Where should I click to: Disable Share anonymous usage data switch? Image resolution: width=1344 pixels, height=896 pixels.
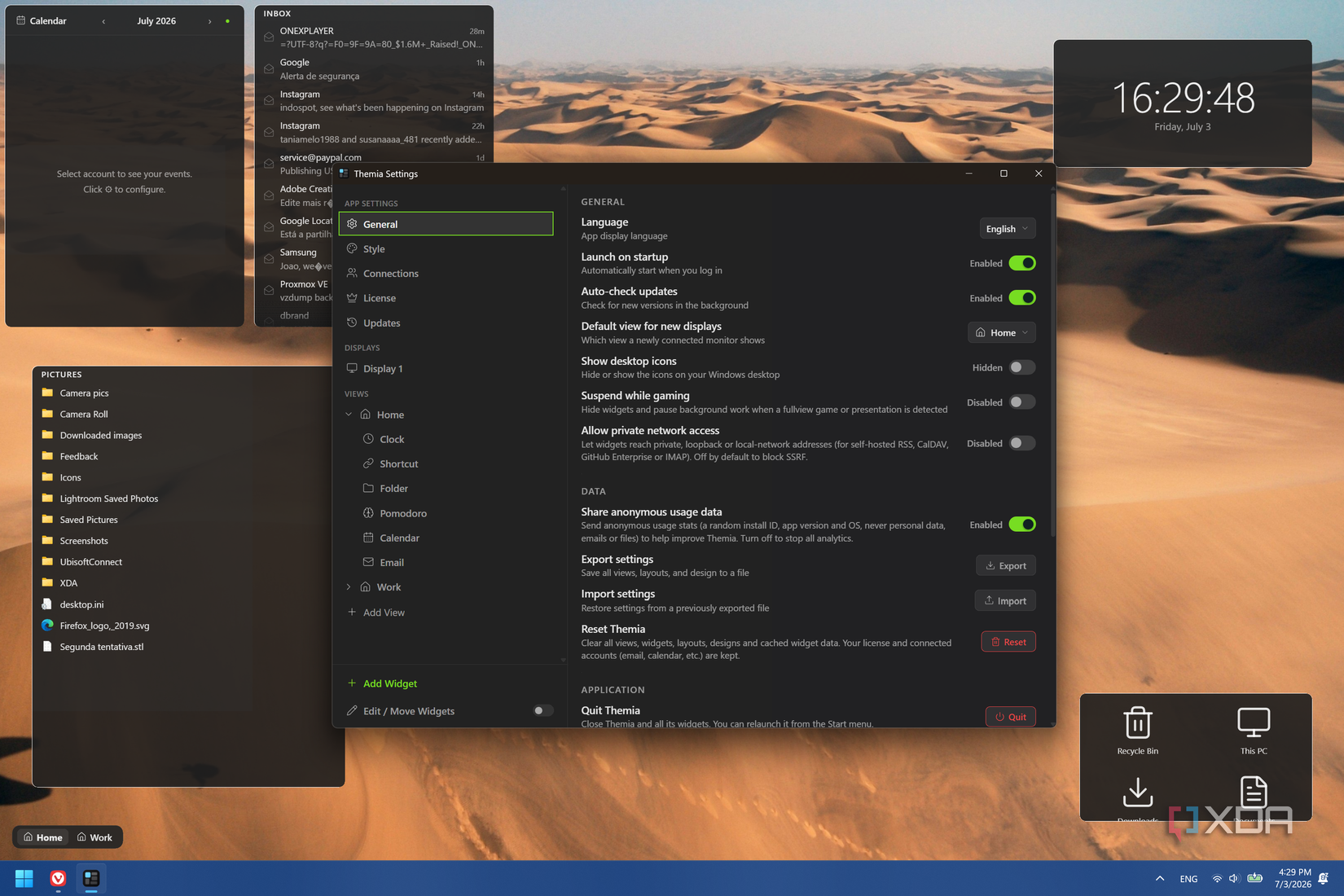(x=1022, y=525)
